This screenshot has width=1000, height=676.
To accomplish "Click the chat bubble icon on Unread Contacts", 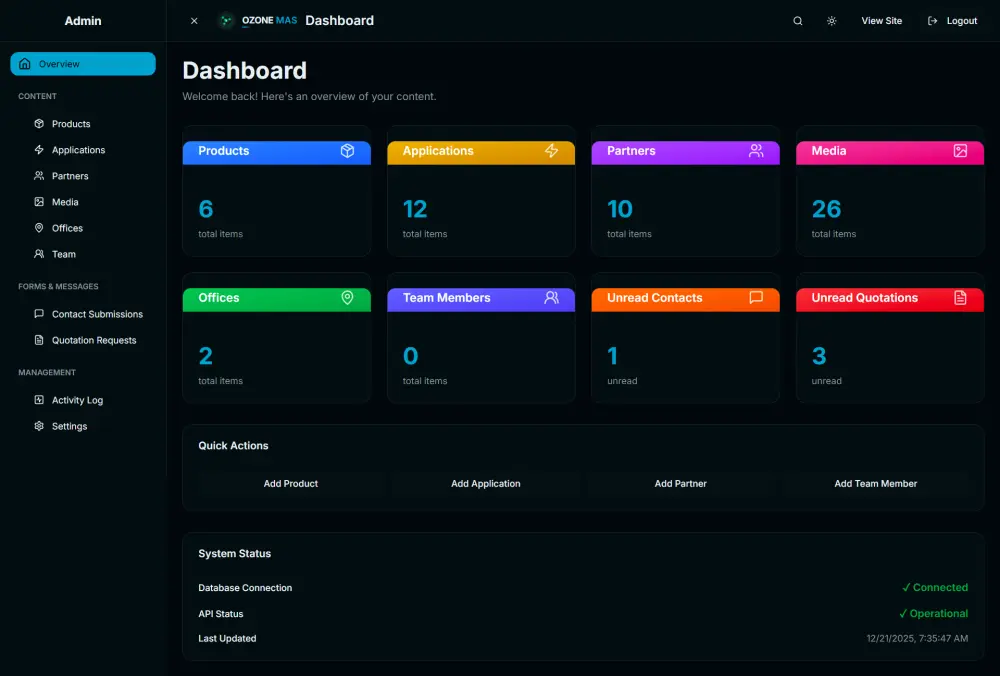I will click(x=756, y=298).
